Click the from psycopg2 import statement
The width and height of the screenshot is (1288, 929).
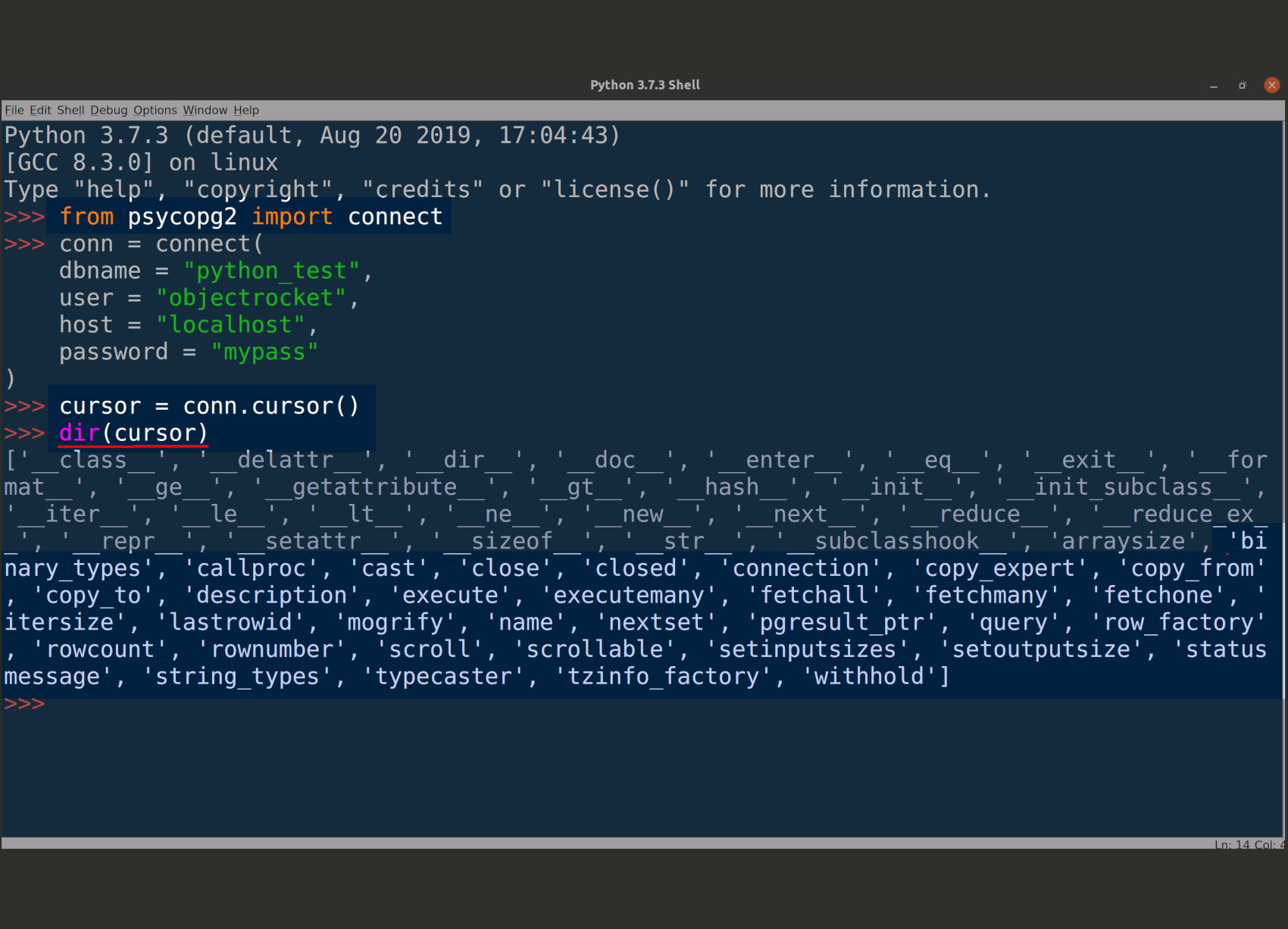click(250, 216)
